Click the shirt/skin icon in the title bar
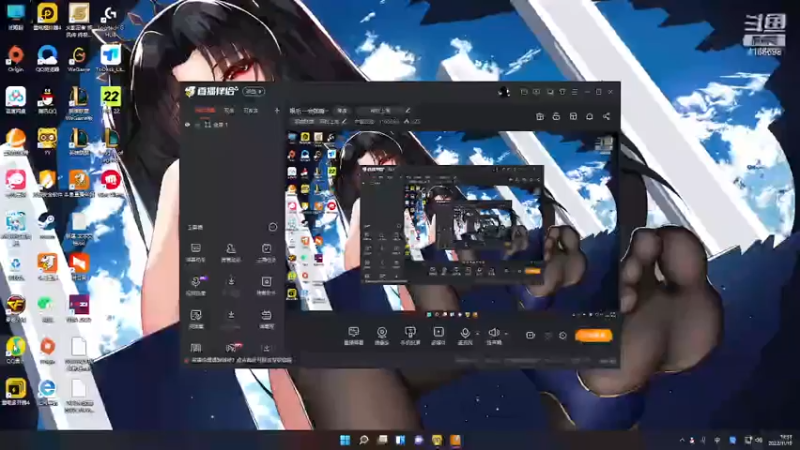This screenshot has width=800, height=450. (562, 92)
